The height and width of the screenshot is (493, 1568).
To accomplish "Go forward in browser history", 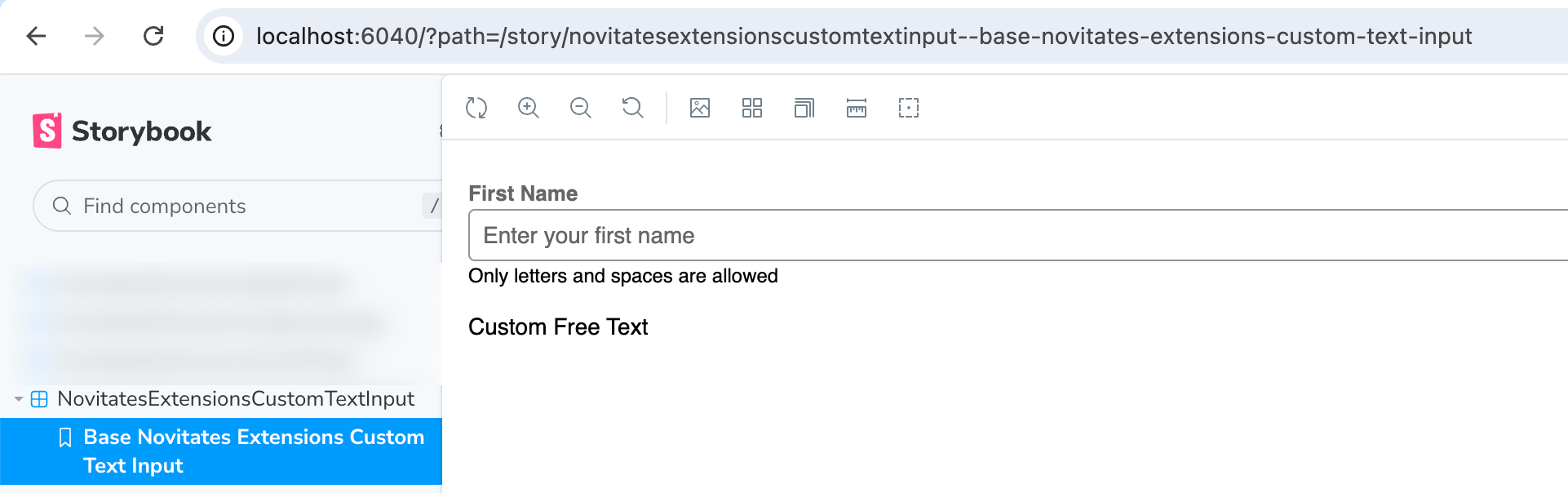I will (95, 36).
